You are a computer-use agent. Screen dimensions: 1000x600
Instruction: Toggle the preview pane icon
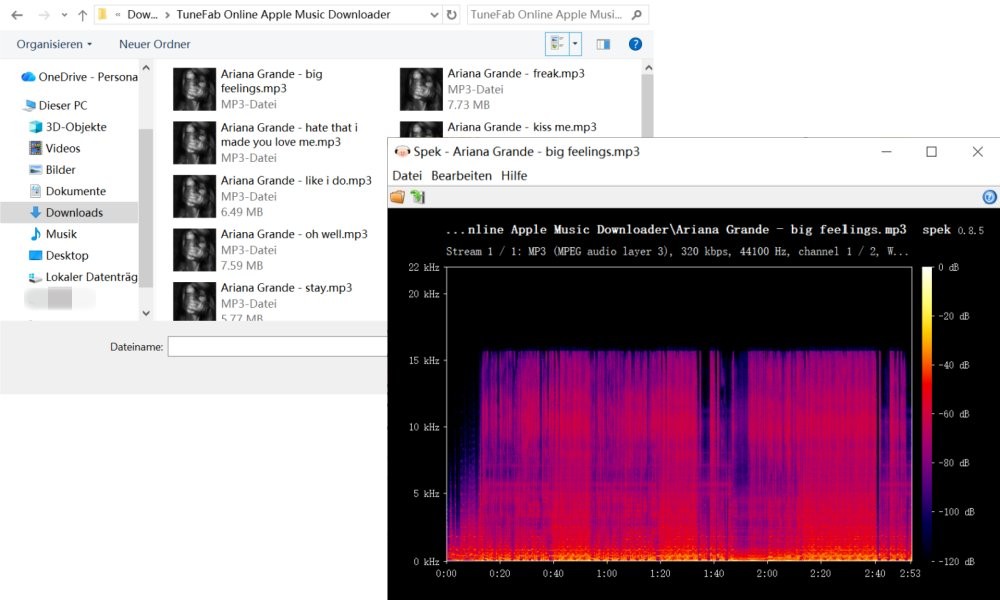point(603,44)
